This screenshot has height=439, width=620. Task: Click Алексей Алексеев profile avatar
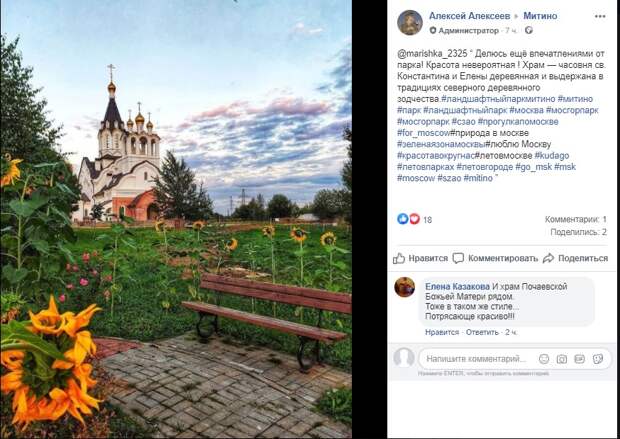(410, 23)
